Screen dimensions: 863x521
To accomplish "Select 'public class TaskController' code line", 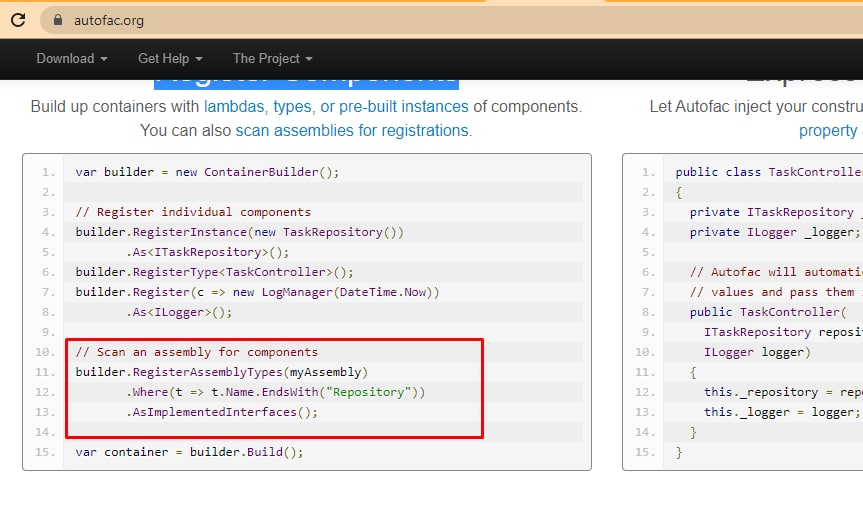I will point(769,172).
